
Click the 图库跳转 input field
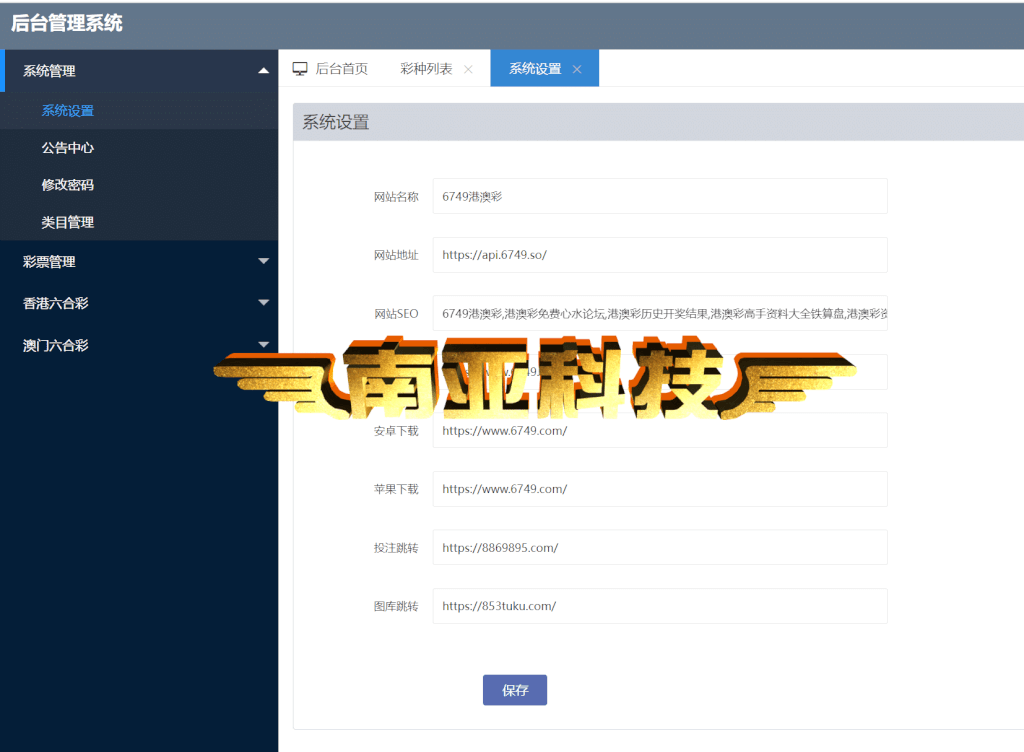click(x=660, y=606)
